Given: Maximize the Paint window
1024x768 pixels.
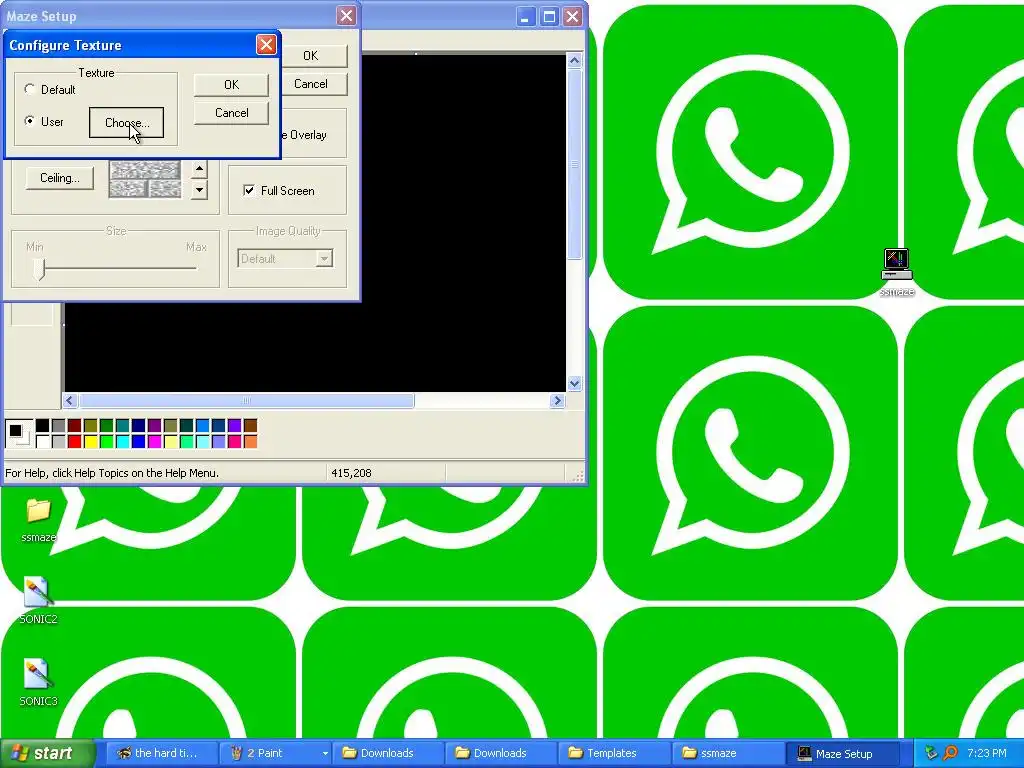Looking at the screenshot, I should [549, 16].
